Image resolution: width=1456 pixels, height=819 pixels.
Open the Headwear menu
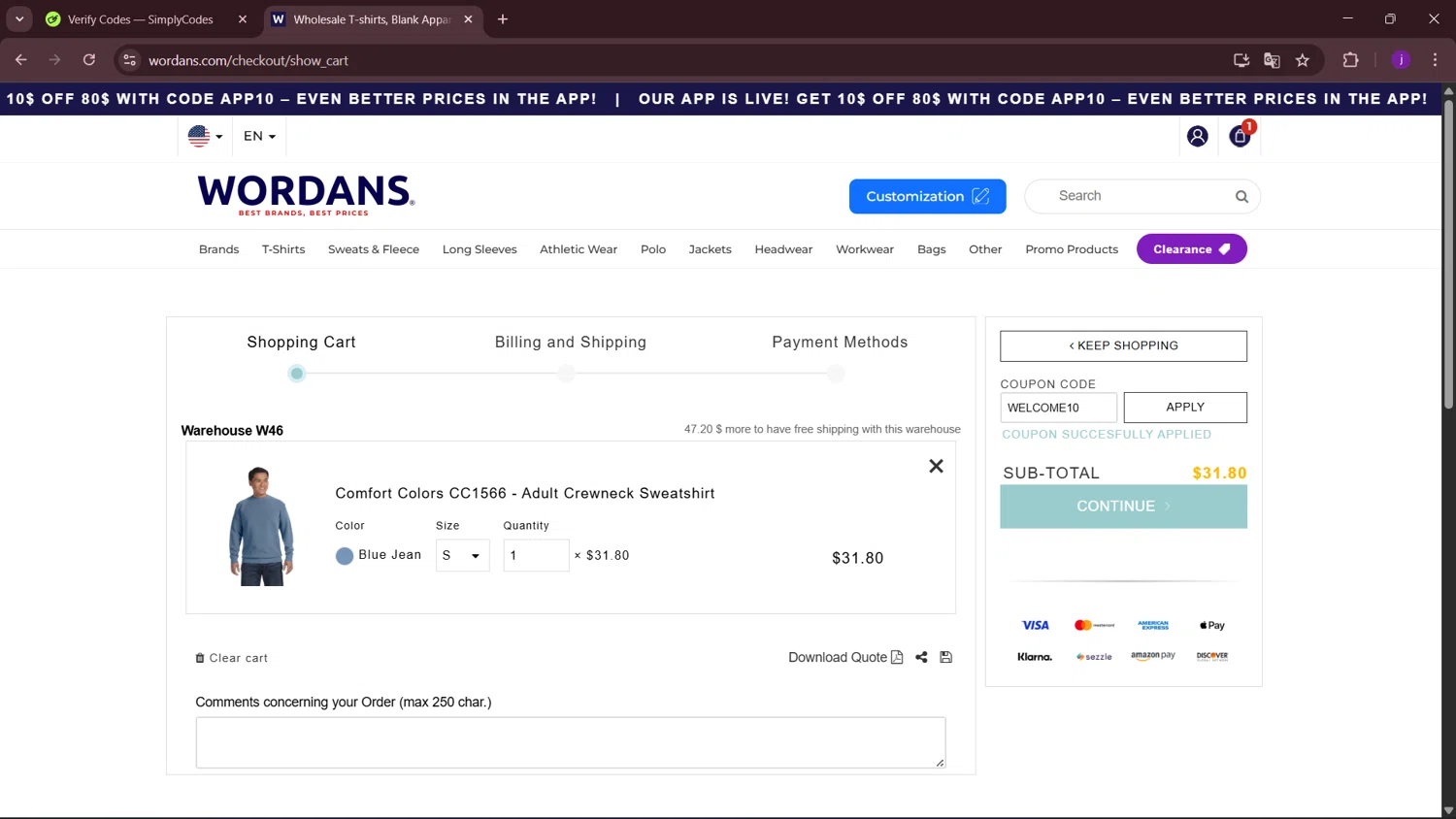tap(783, 249)
